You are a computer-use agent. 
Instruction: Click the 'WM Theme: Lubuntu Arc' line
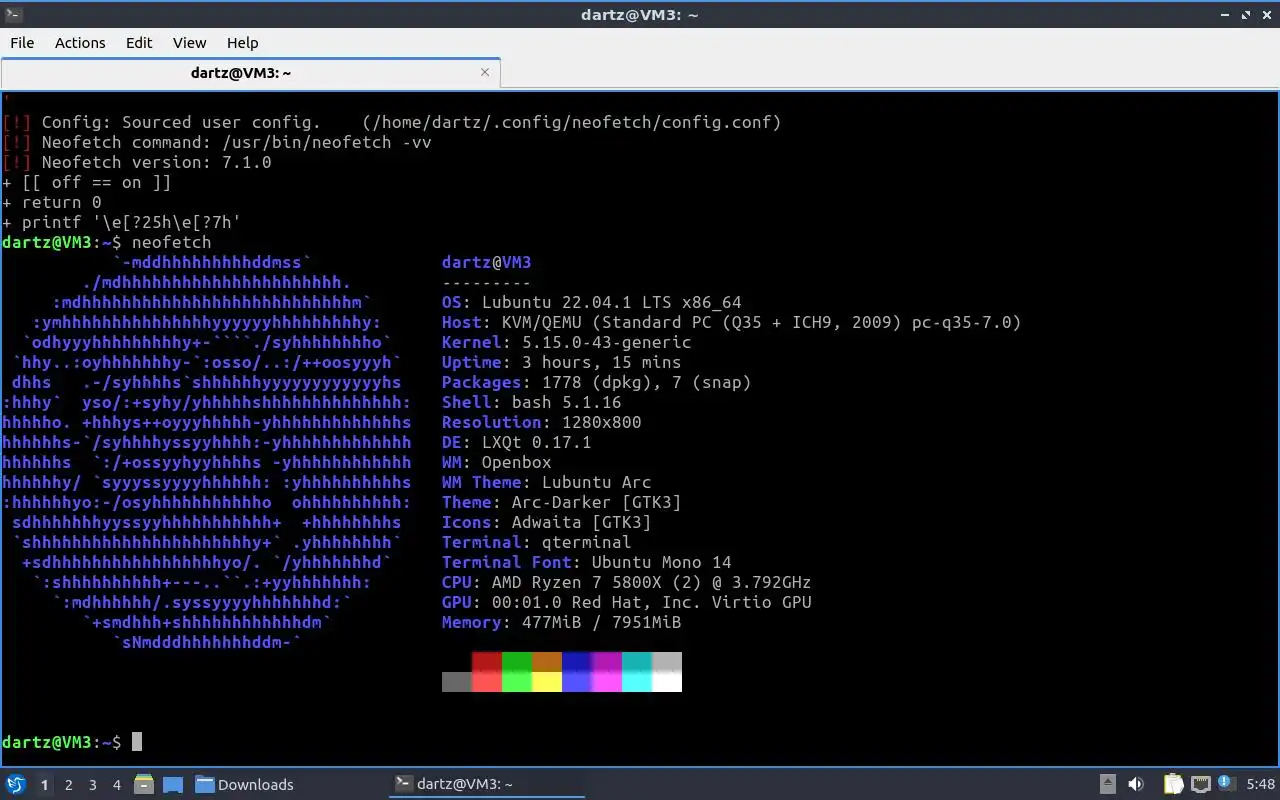coord(547,482)
